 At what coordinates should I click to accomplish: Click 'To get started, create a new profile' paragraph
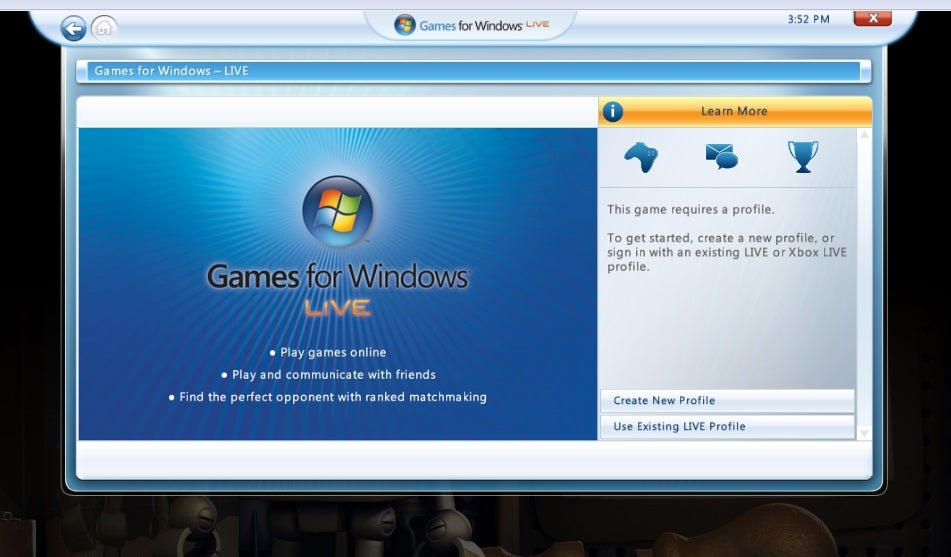(727, 252)
